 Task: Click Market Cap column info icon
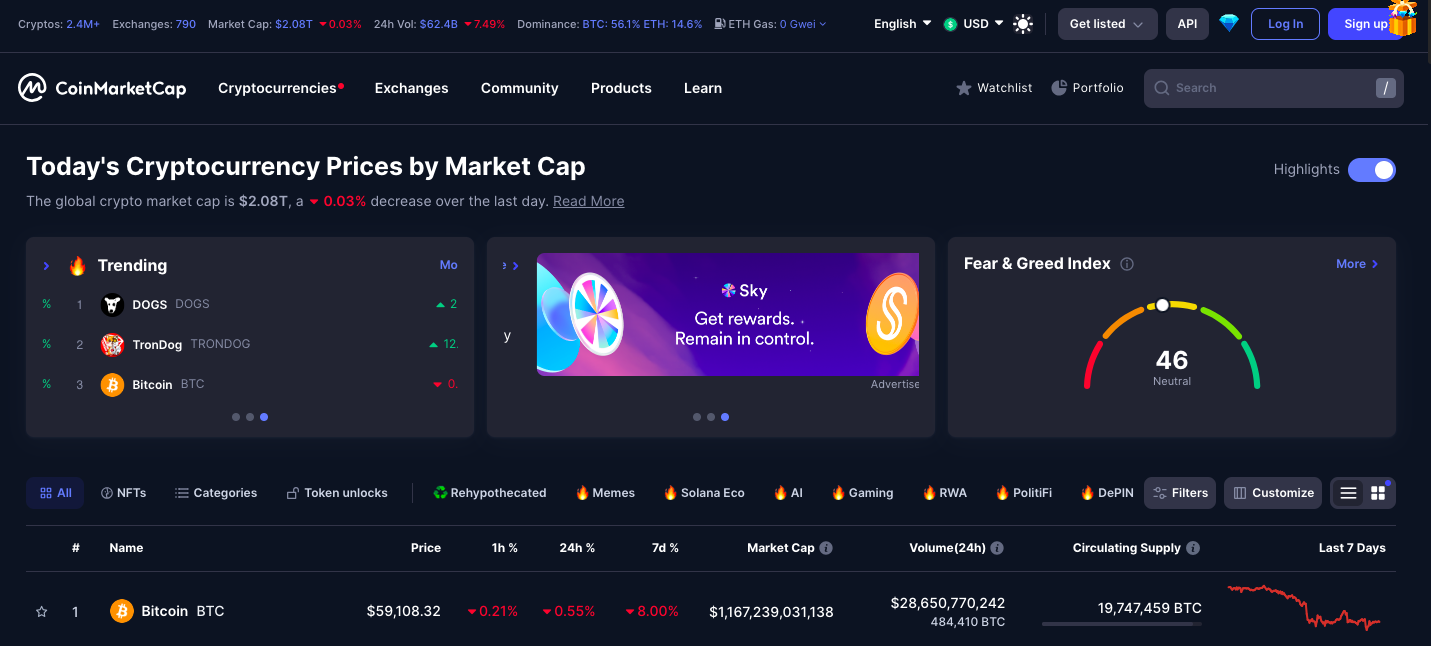click(826, 548)
